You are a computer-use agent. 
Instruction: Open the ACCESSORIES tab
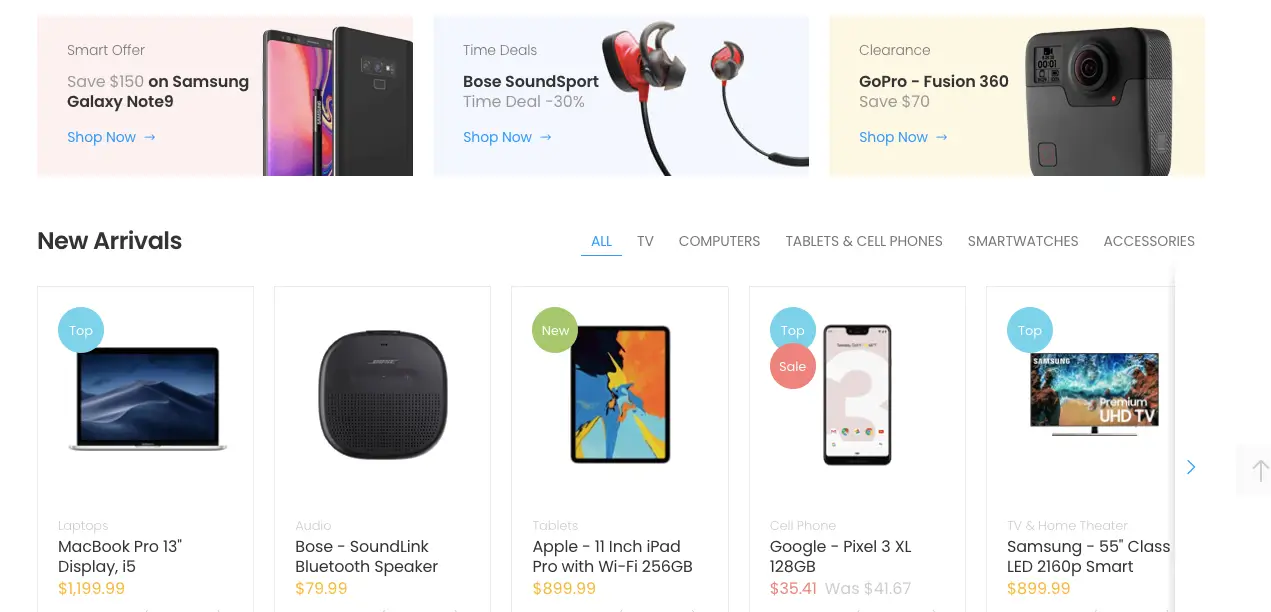click(x=1149, y=241)
